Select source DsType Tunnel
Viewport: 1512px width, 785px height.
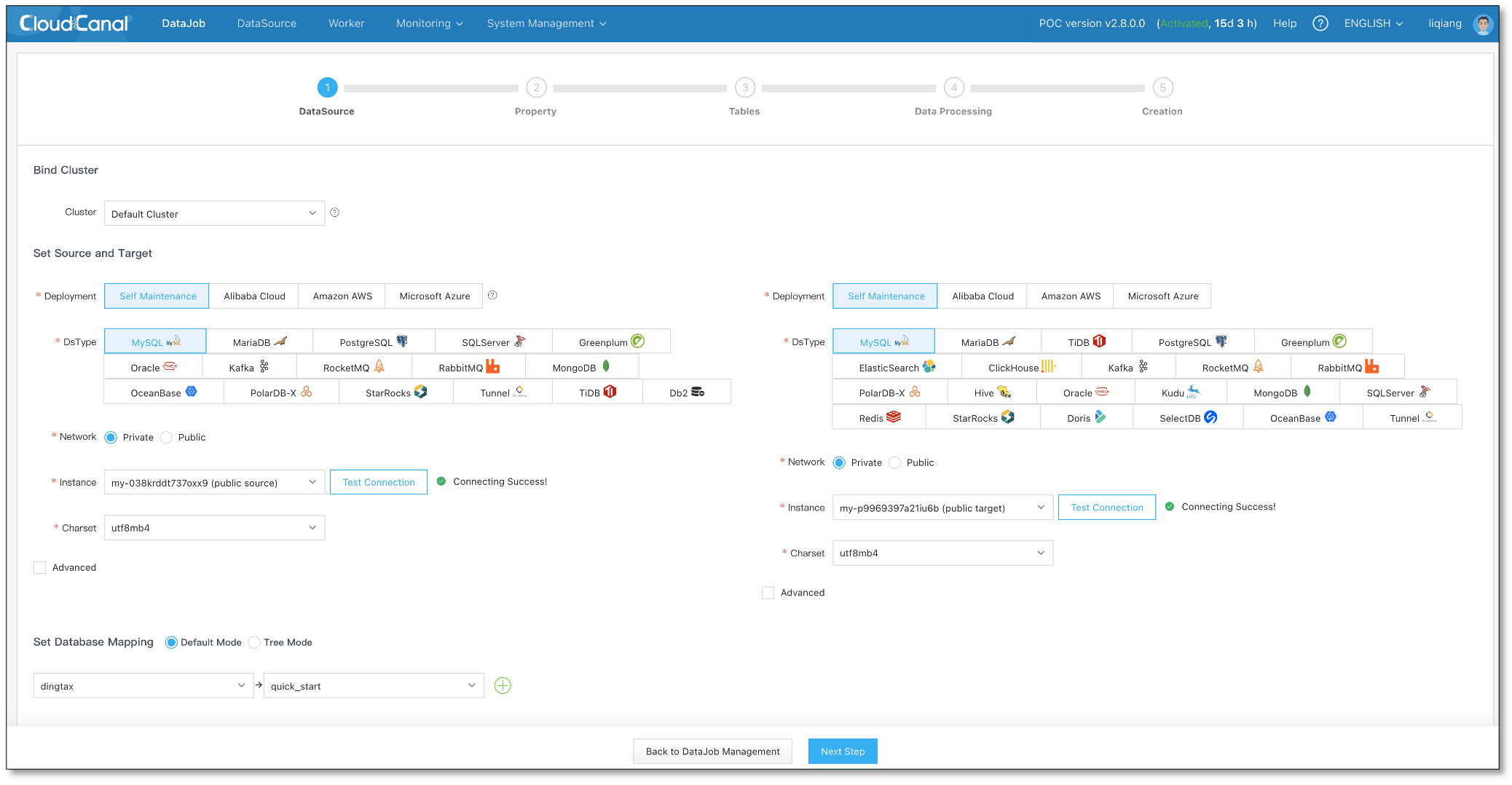tap(503, 392)
